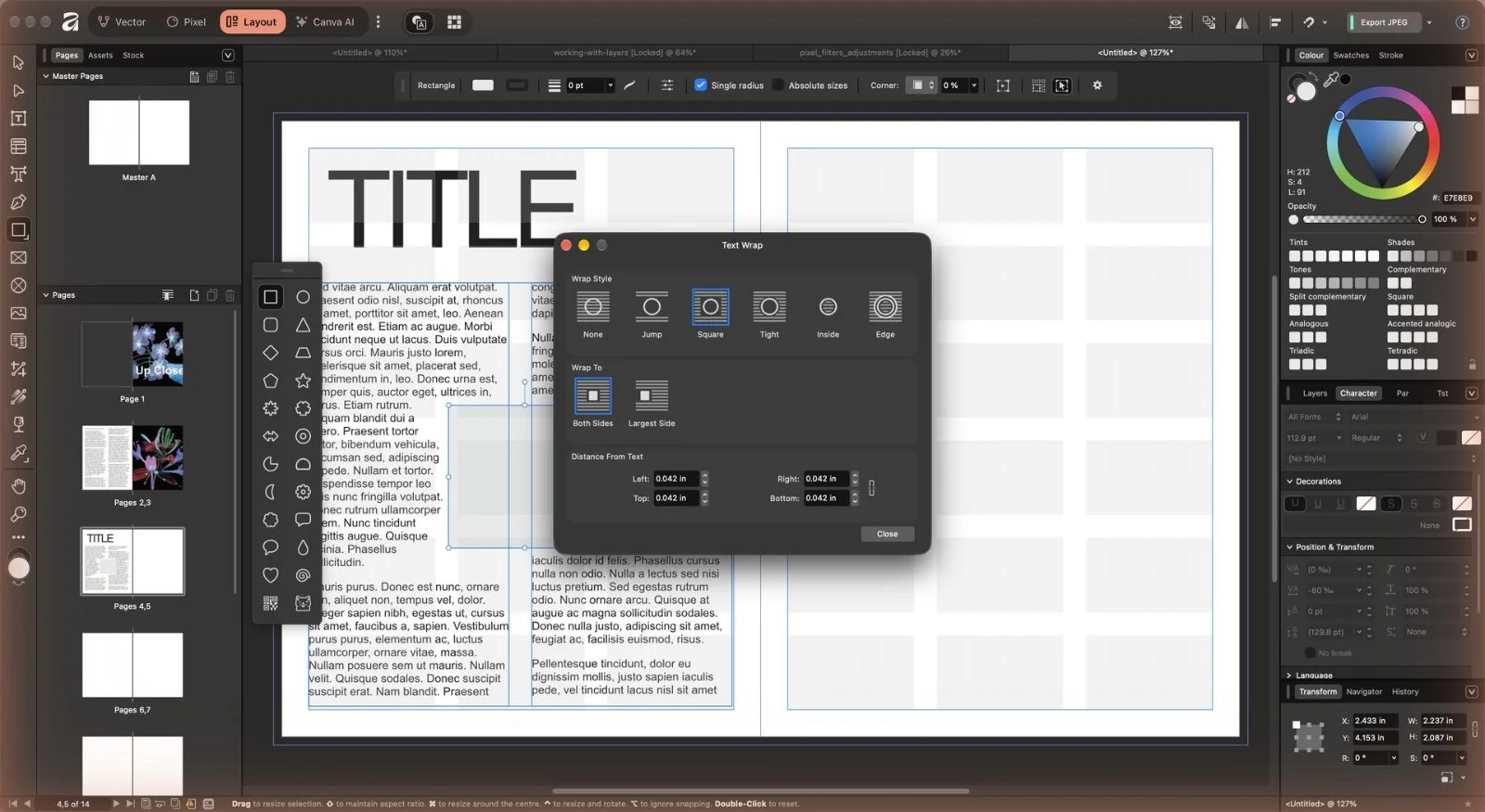The image size is (1485, 812).
Task: Select the View hand tool
Action: coord(19,486)
